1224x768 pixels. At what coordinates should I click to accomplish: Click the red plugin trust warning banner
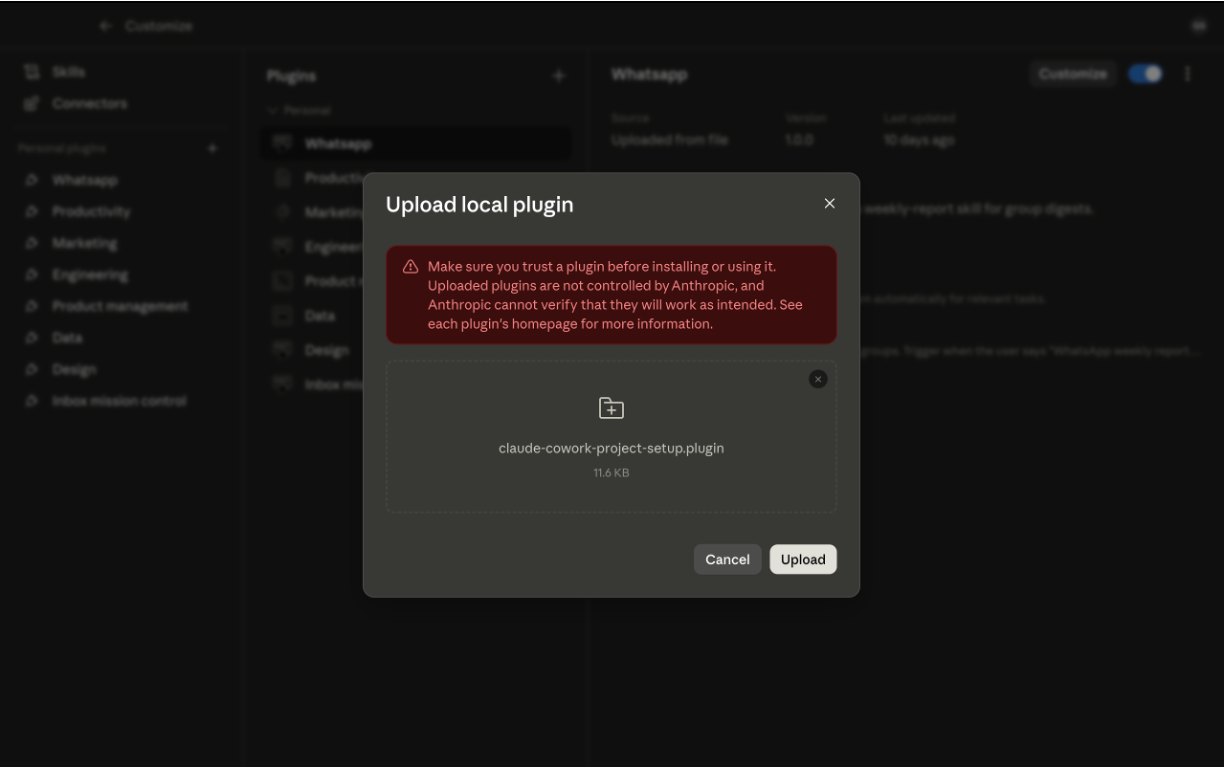coord(611,295)
